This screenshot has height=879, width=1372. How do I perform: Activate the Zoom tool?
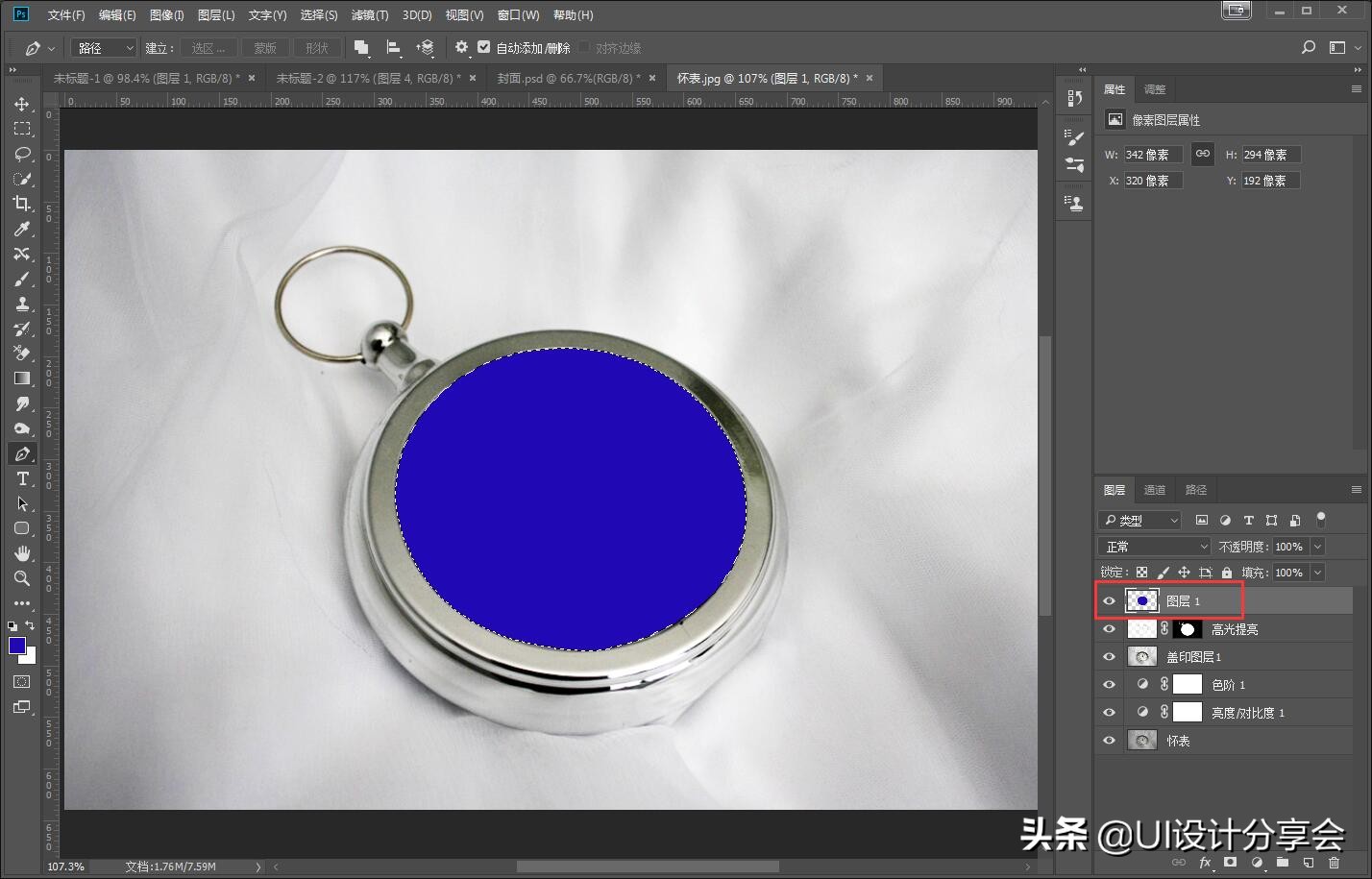21,578
